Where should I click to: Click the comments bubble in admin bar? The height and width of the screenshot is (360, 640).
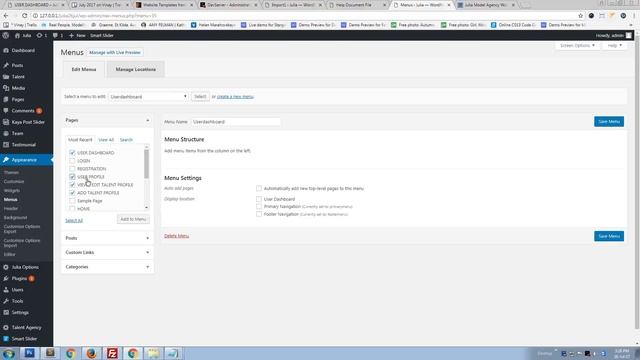click(x=55, y=36)
